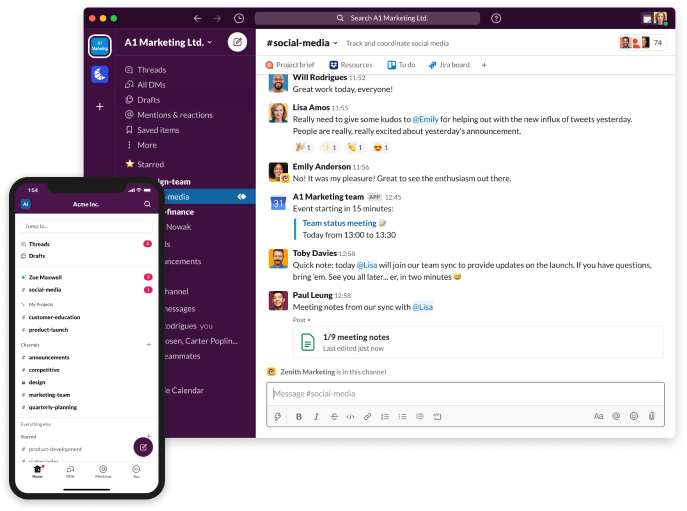Screen dimensions: 687x511
Task: Insert link using chain icon
Action: (x=368, y=417)
